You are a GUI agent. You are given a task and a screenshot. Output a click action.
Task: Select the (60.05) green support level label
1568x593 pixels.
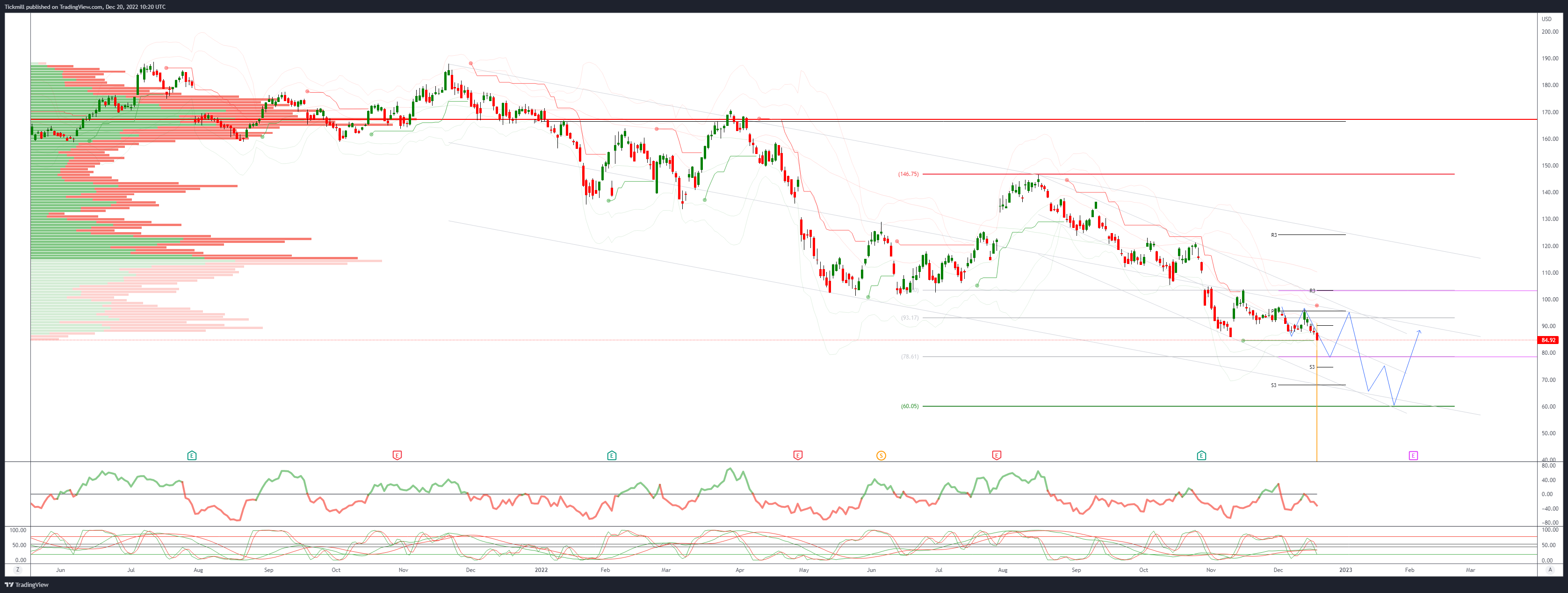click(910, 406)
